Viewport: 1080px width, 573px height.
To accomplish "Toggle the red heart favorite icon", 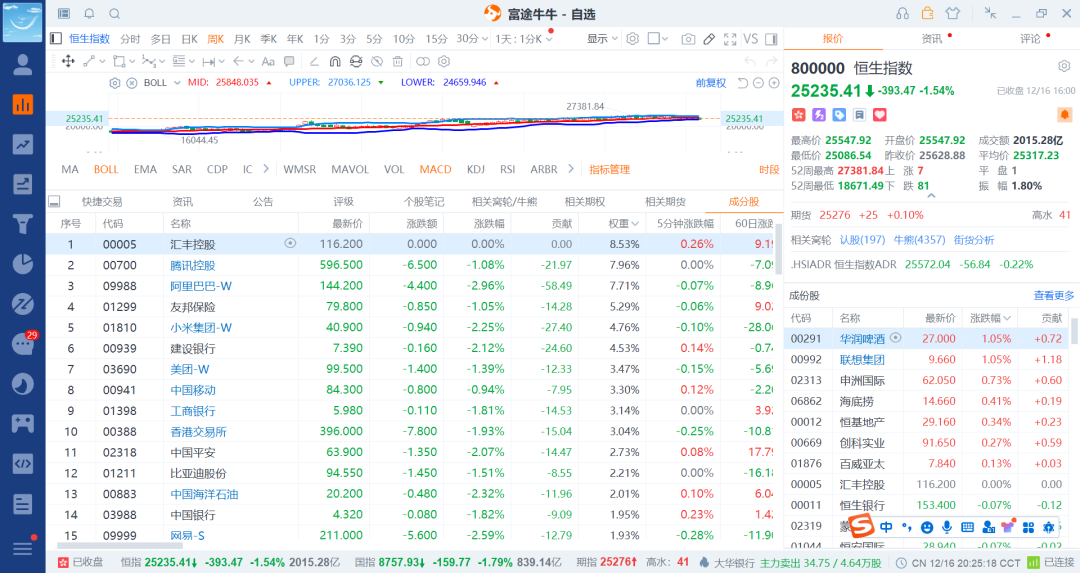I will click(x=880, y=114).
